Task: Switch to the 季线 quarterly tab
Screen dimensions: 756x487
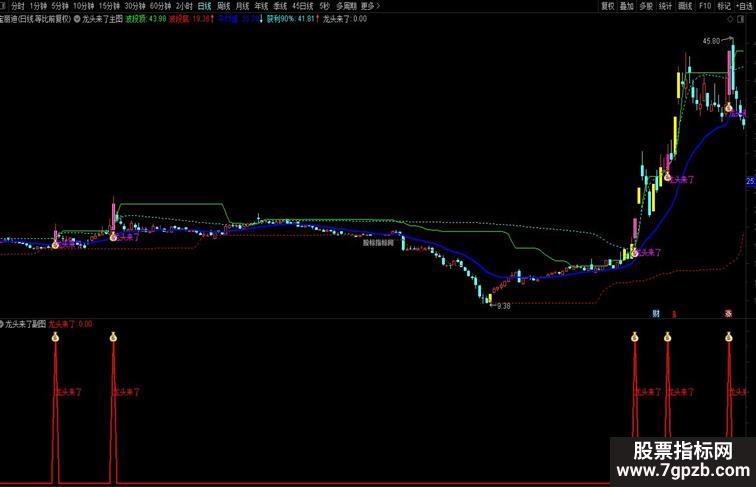Action: (x=280, y=6)
